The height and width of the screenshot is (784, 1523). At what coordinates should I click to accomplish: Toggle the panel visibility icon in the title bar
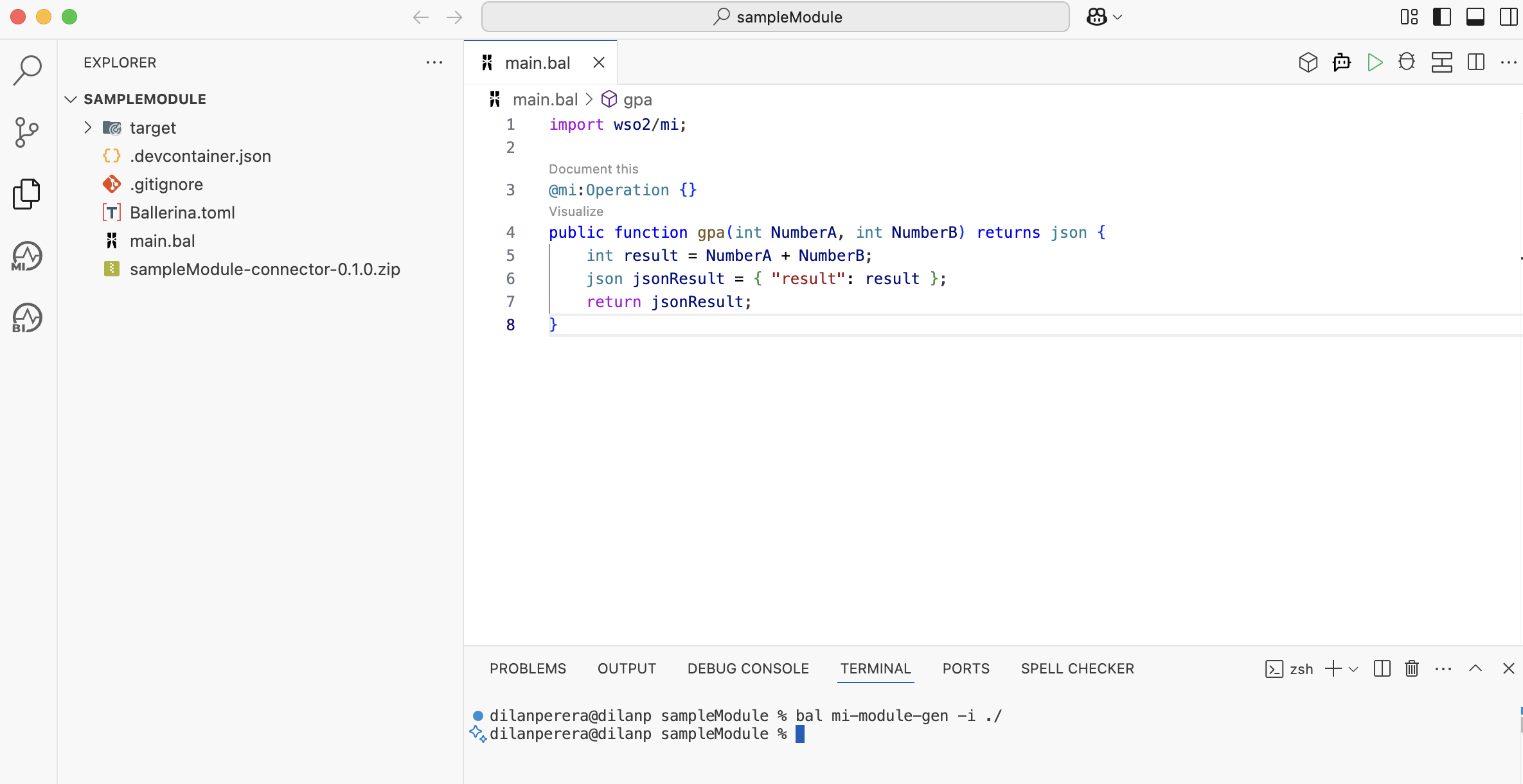coord(1475,17)
